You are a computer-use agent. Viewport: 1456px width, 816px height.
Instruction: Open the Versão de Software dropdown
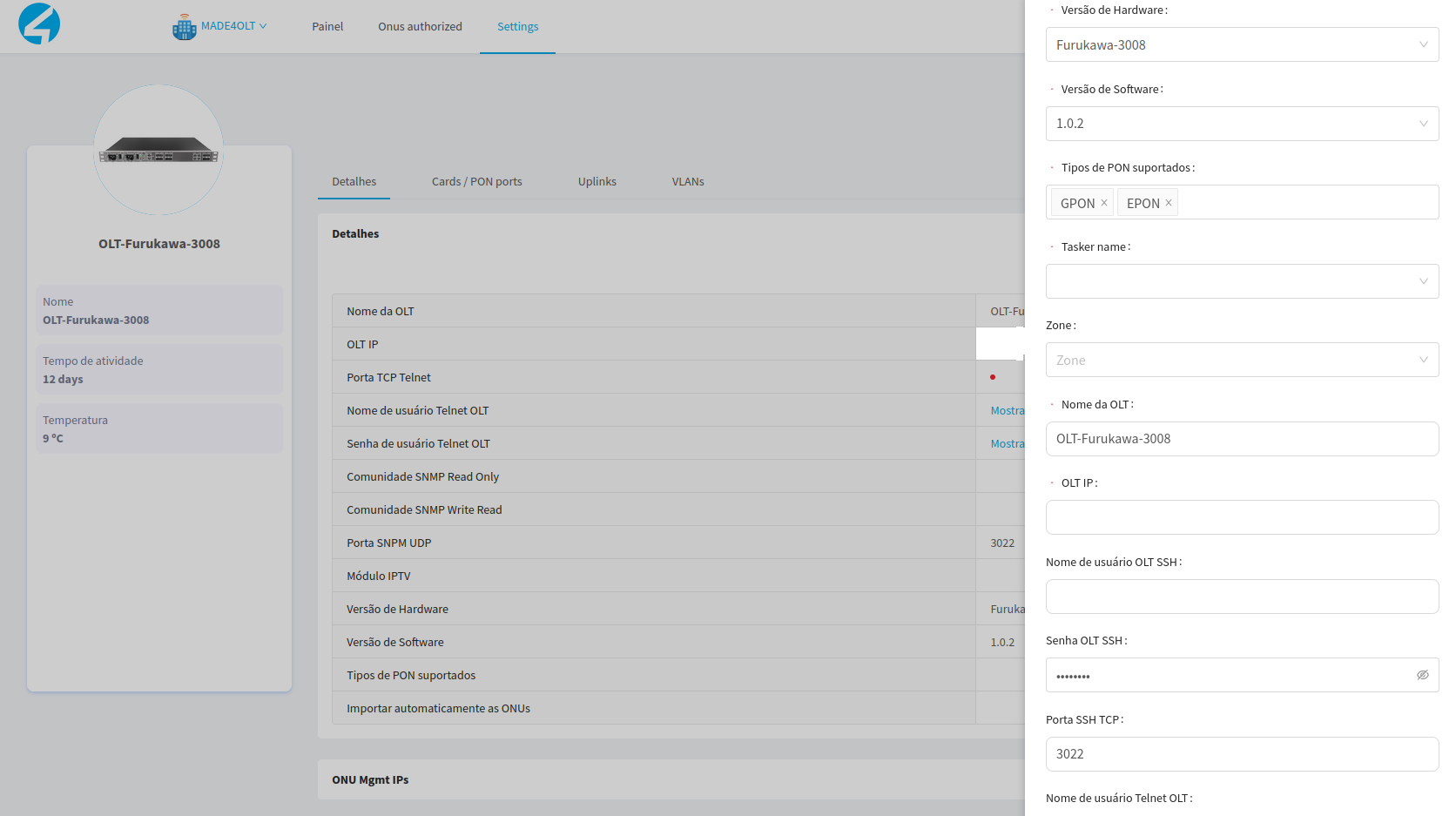point(1241,124)
